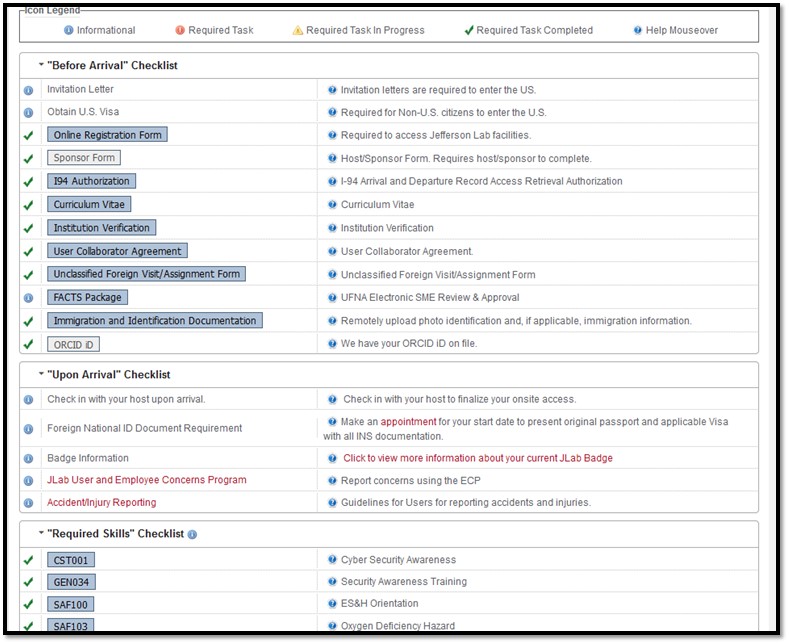Click "Report concerns using the ECP" text
Viewport: 789px width, 644px height.
411,480
